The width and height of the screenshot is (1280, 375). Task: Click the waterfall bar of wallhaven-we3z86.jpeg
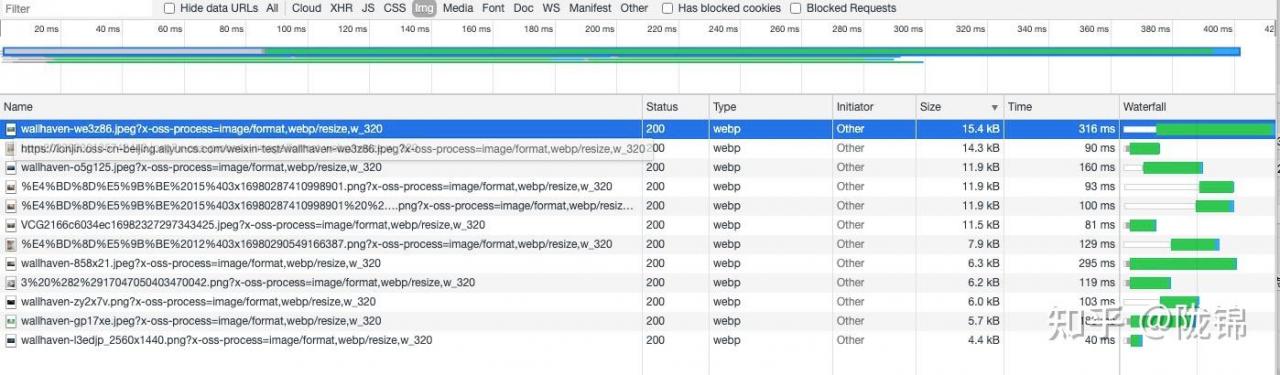(1198, 129)
